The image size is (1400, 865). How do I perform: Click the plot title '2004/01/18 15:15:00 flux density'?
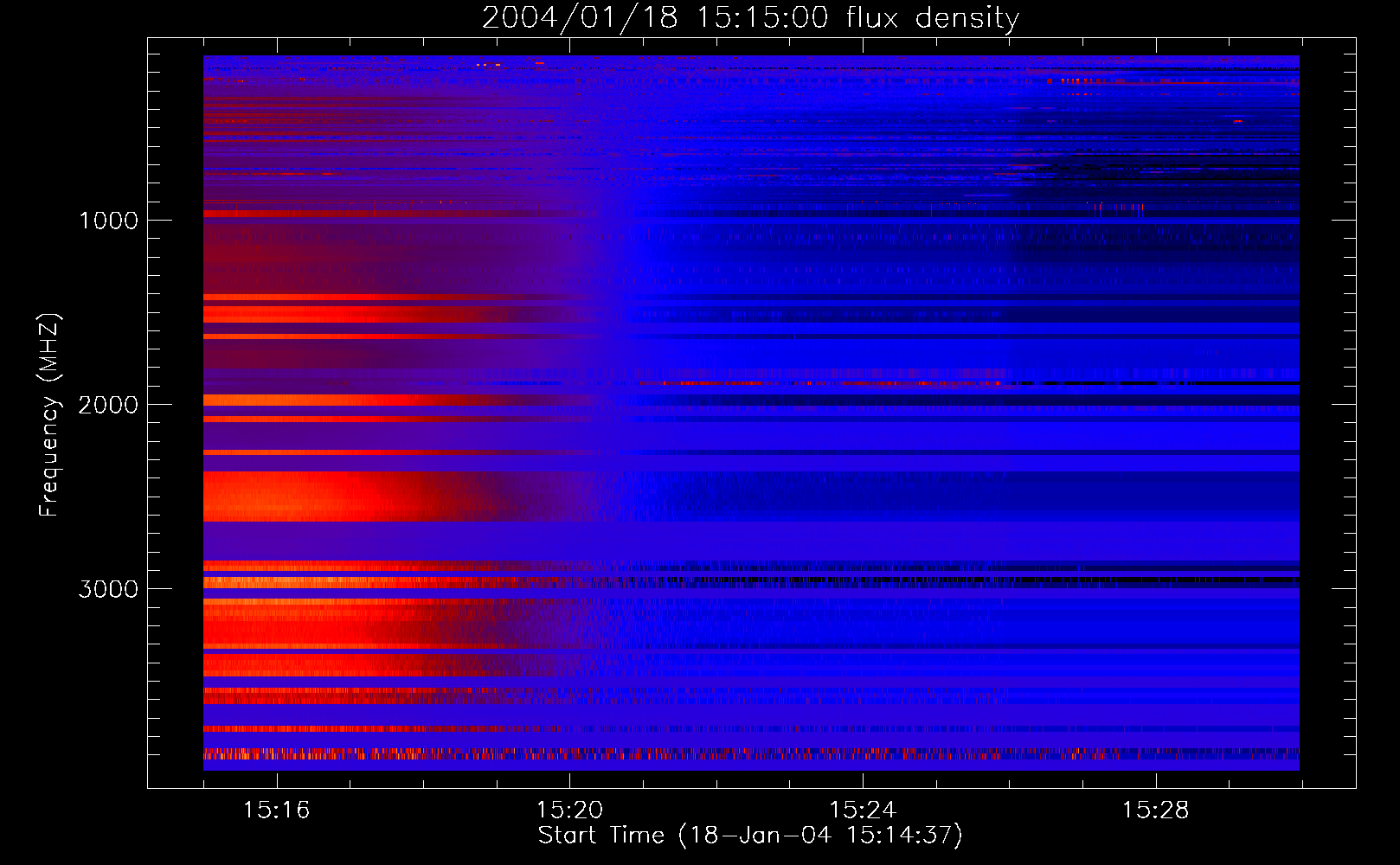point(750,18)
